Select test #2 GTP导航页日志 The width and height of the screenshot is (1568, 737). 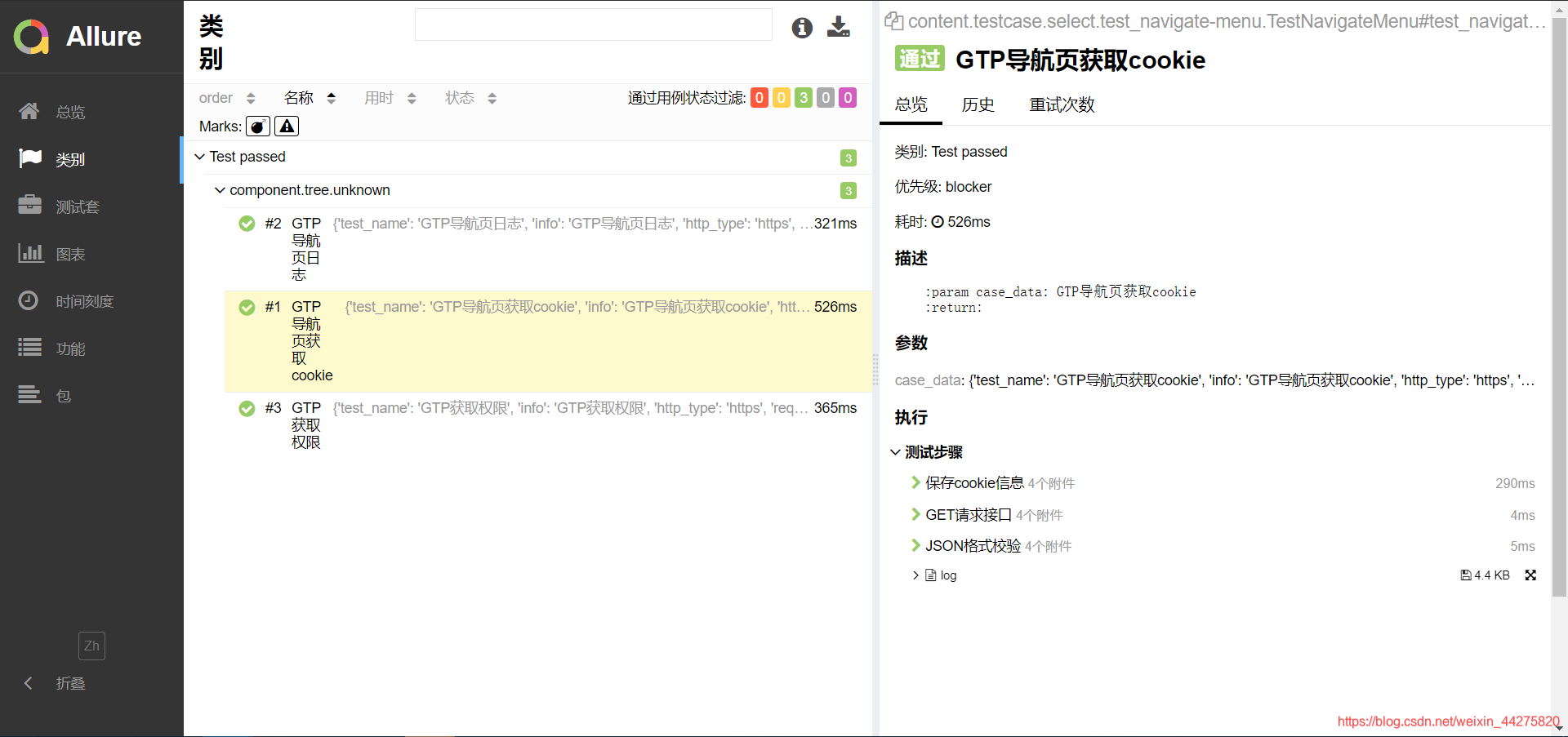click(x=548, y=249)
